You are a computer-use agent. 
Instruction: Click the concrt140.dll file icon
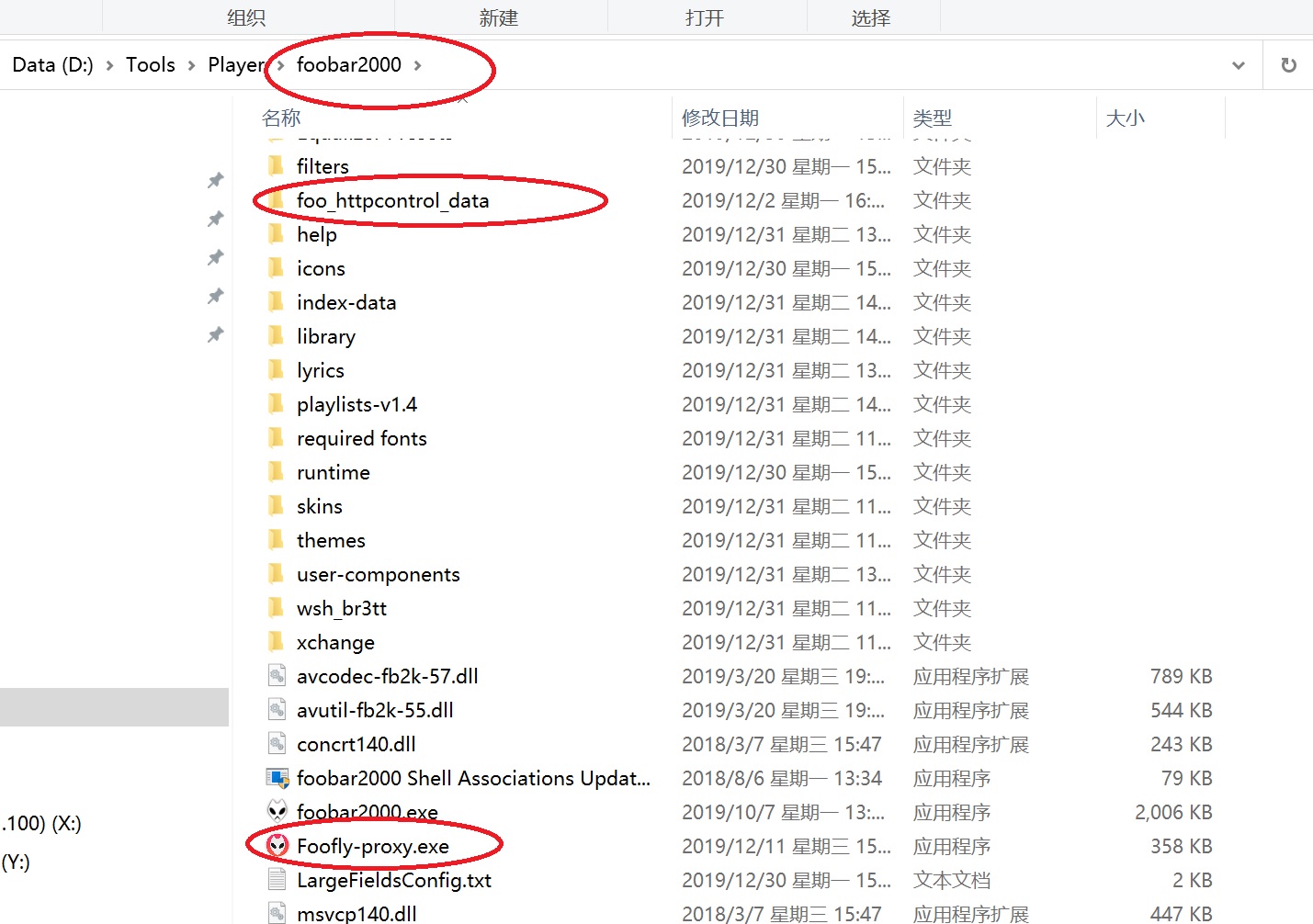coord(277,744)
